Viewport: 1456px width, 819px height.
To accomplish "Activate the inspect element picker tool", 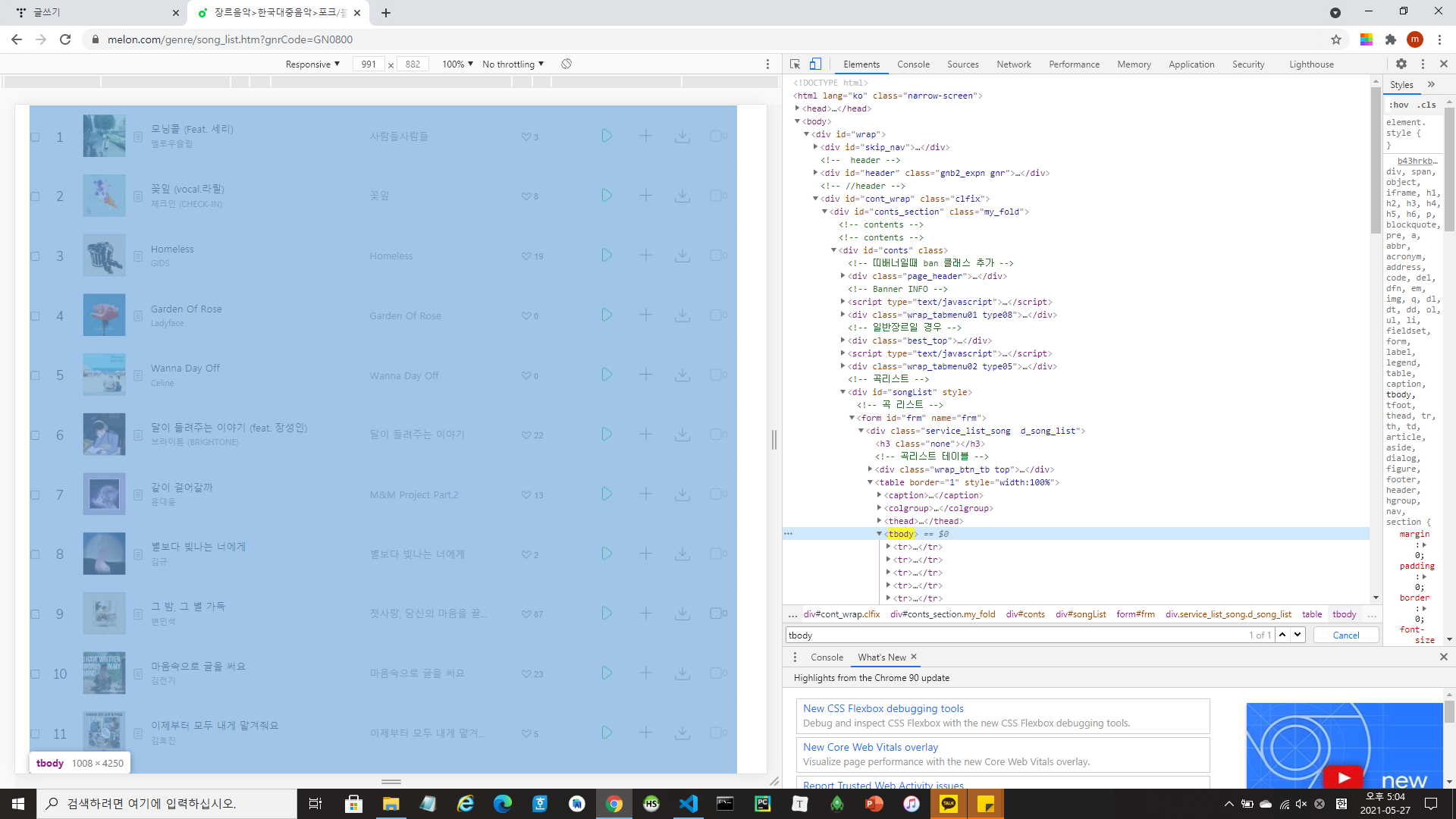I will [x=795, y=64].
